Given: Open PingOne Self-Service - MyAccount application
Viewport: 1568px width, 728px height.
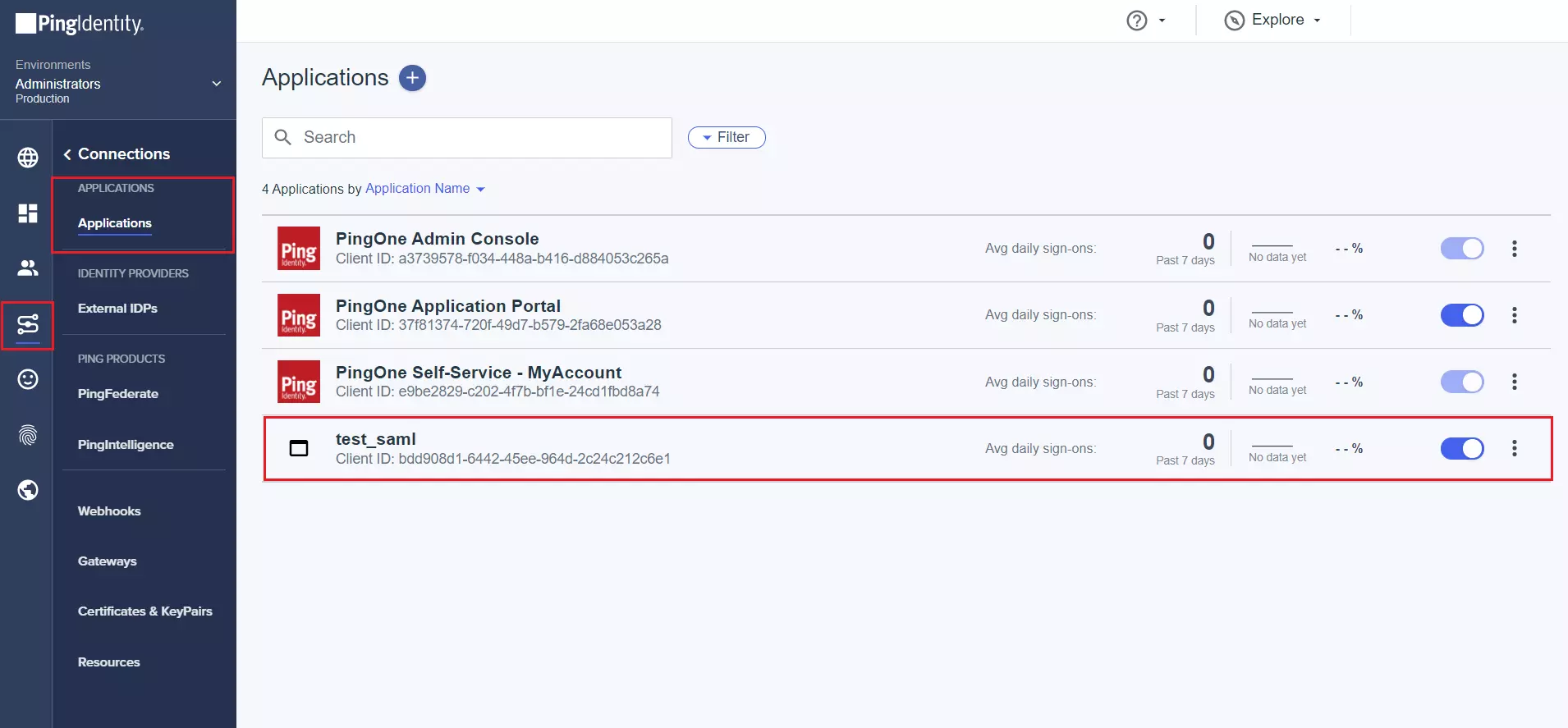Looking at the screenshot, I should [x=479, y=373].
